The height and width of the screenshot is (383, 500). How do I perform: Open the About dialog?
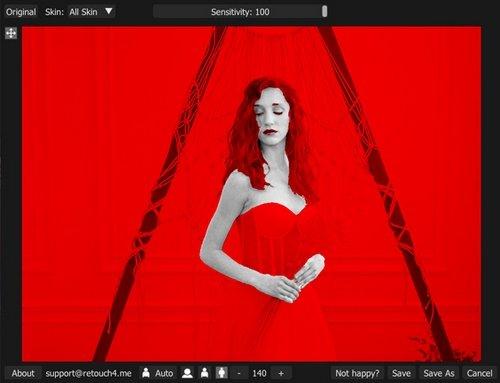tap(23, 373)
